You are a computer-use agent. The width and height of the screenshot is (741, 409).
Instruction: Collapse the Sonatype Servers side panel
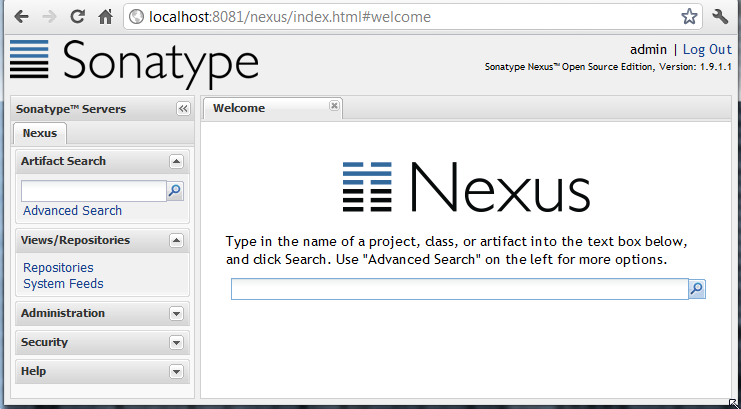183,109
